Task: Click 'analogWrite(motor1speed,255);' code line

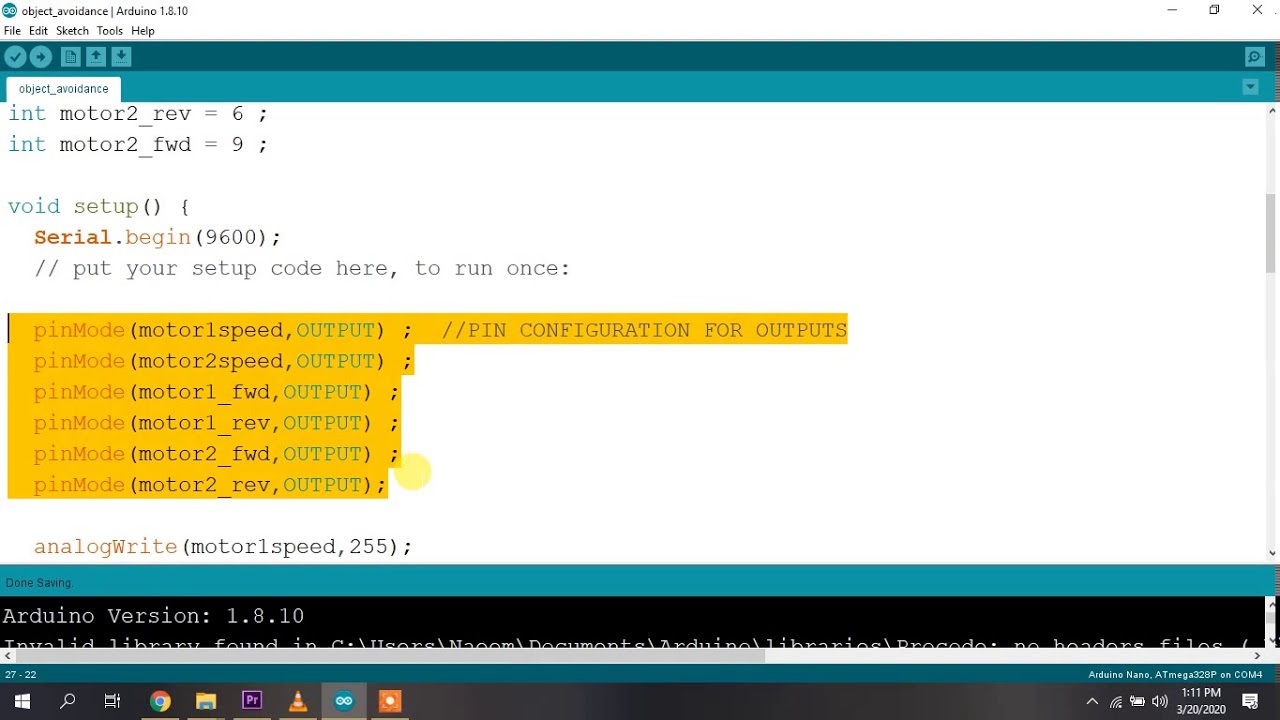Action: [223, 547]
